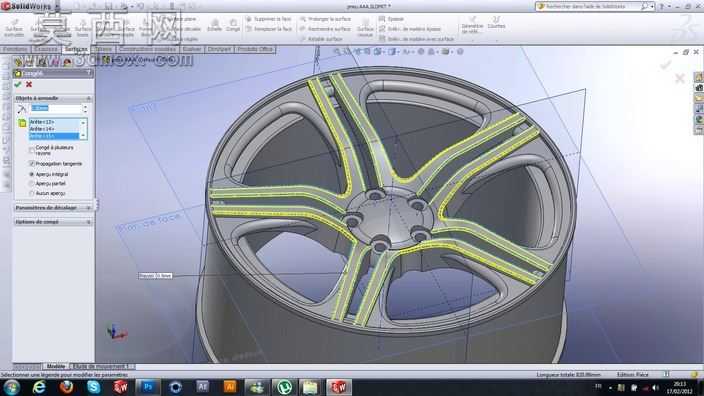Open the FeatureManager design tree tab icon
The height and width of the screenshot is (396, 704).
pyautogui.click(x=18, y=62)
